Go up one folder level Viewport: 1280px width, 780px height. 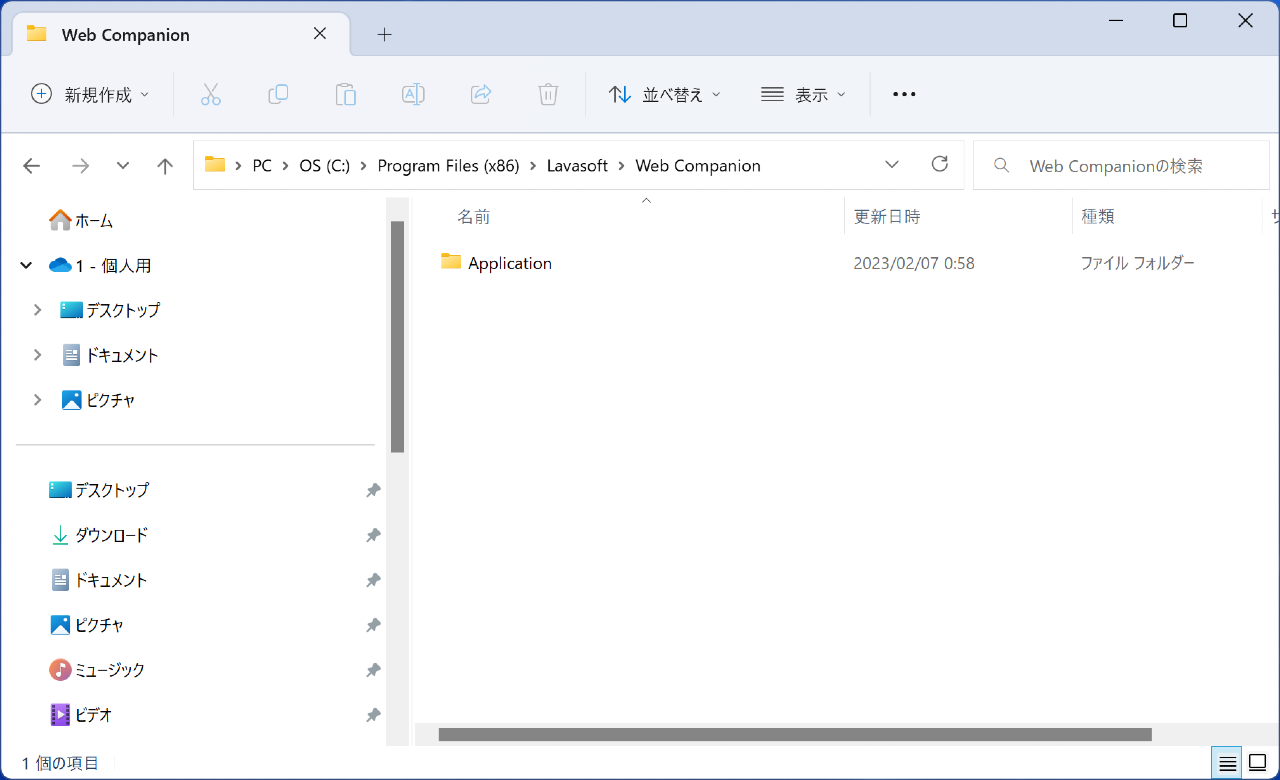[x=166, y=166]
